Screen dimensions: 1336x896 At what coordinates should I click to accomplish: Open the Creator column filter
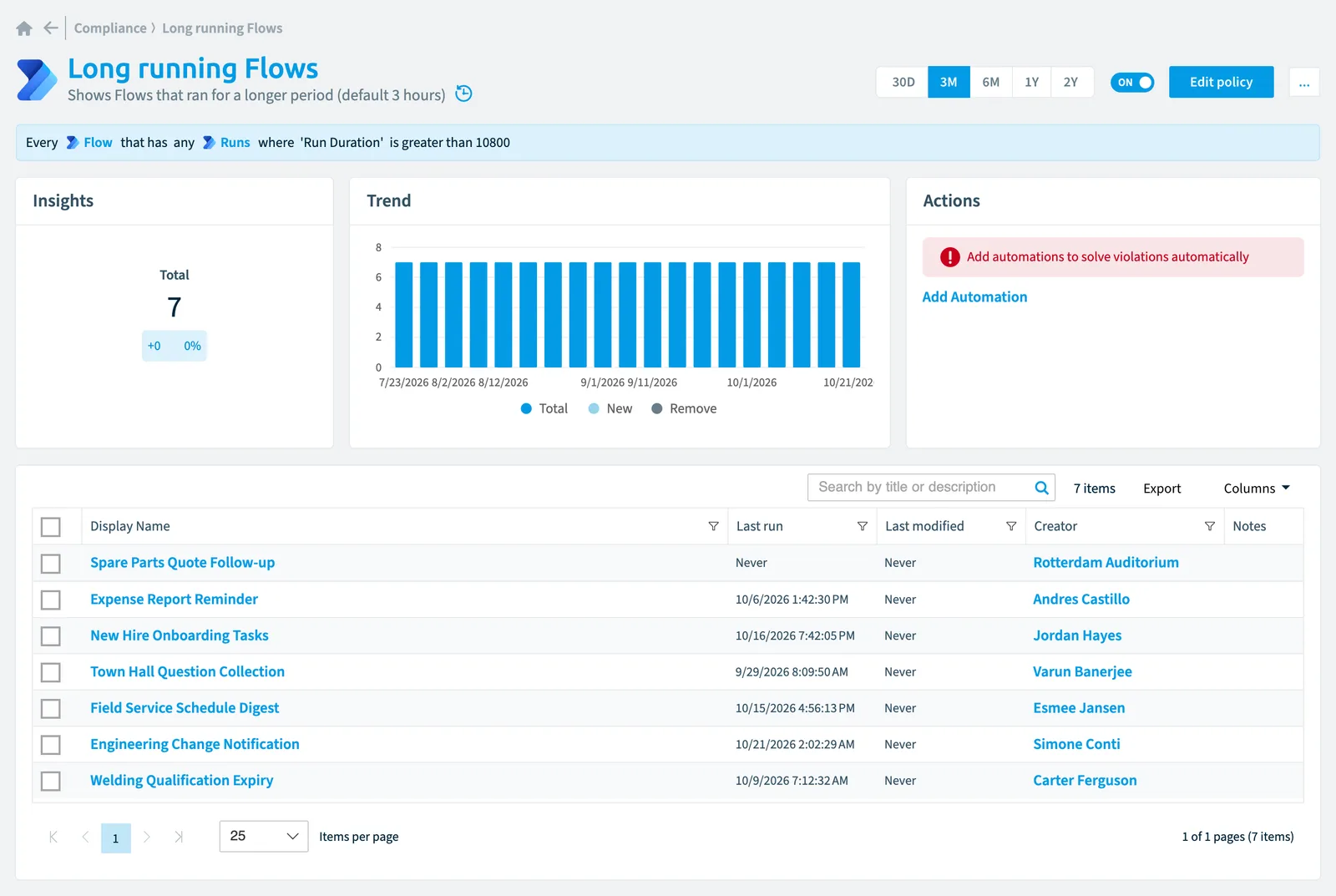1209,526
